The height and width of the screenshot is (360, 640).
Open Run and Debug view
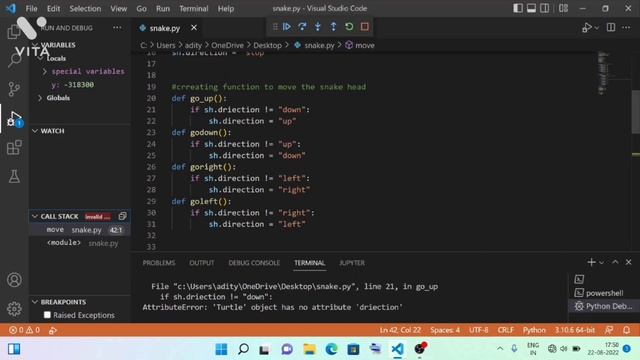tap(14, 118)
